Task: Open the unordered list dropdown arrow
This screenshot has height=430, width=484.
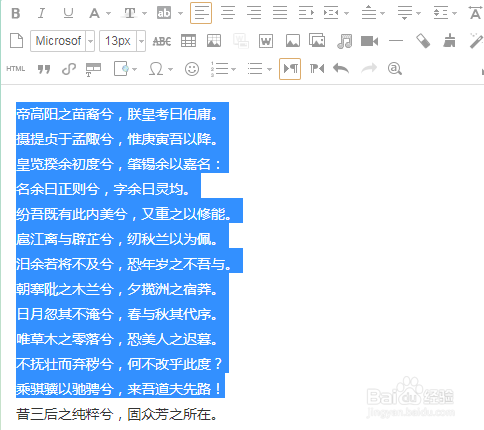Action: (x=270, y=69)
